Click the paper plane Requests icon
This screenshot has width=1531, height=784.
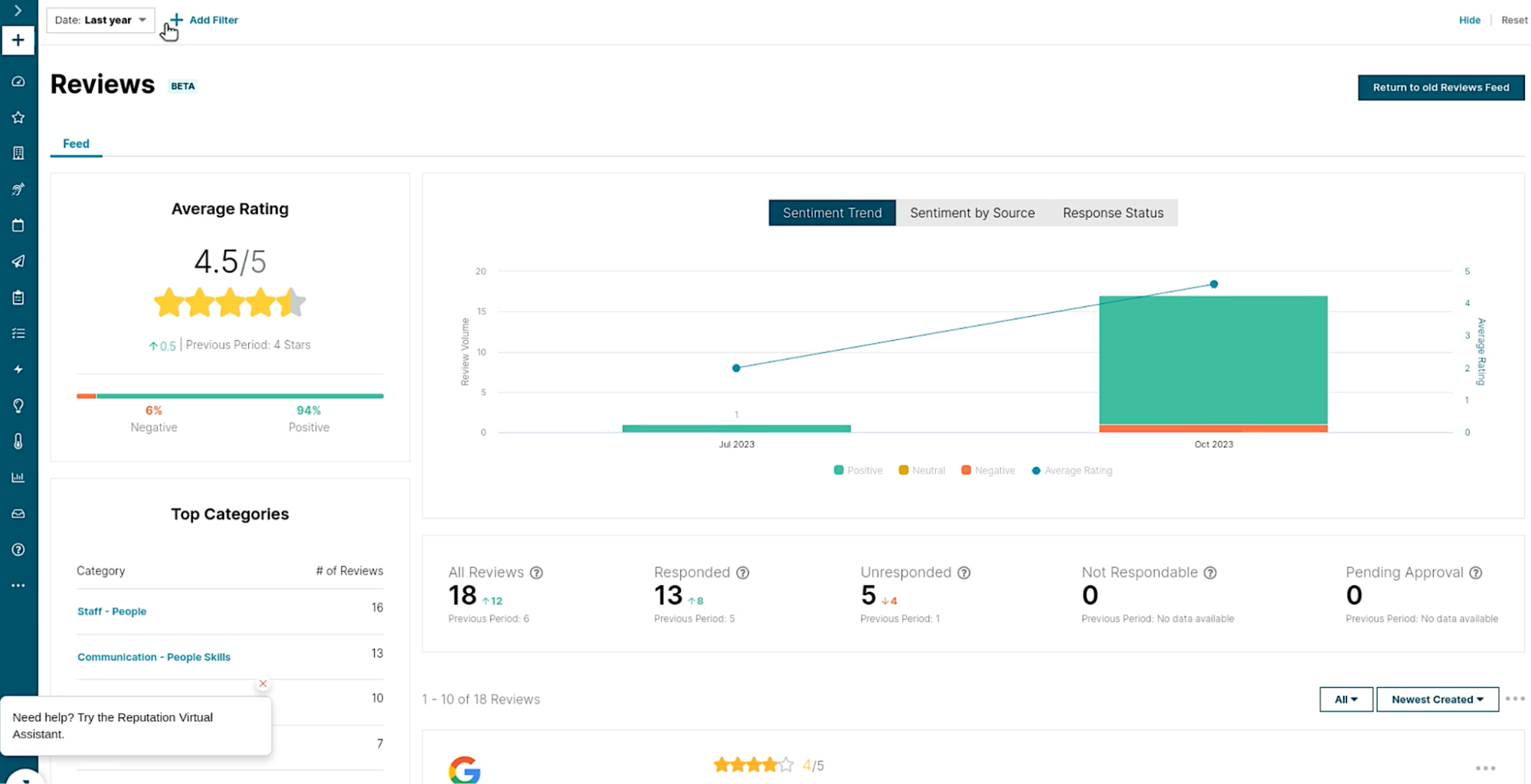pyautogui.click(x=18, y=261)
